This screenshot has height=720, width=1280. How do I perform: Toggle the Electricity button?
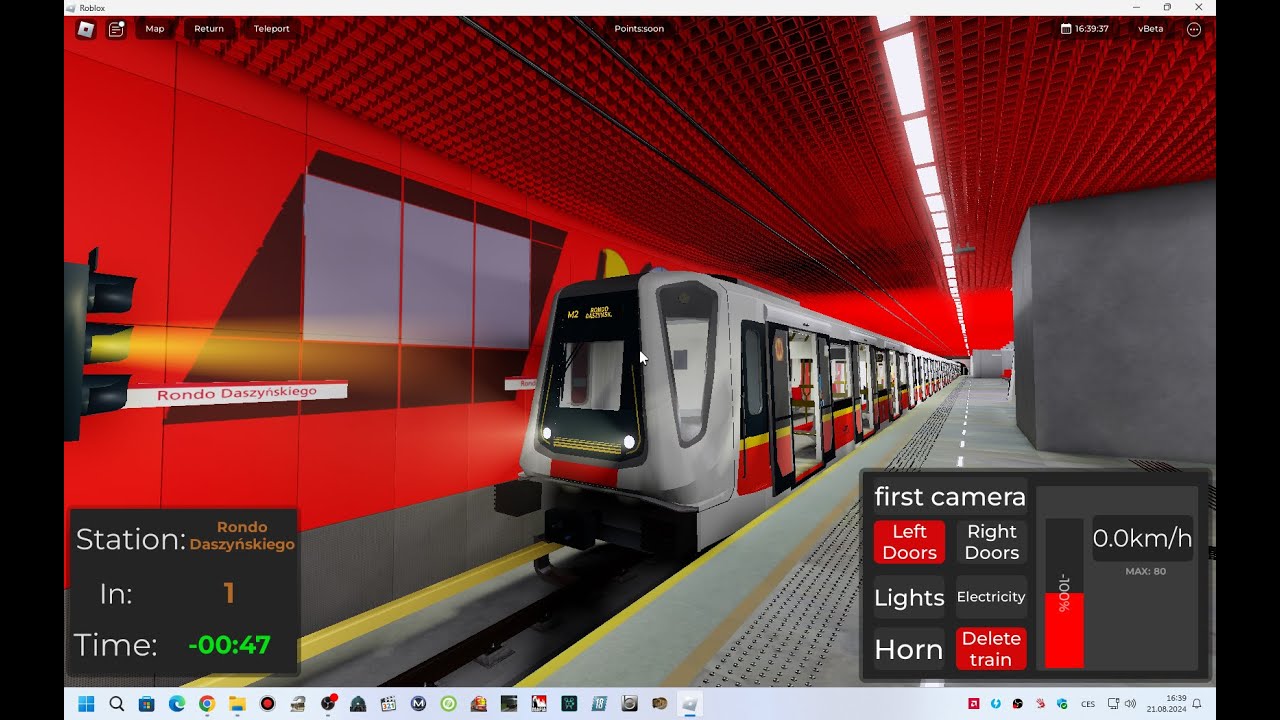pyautogui.click(x=991, y=597)
